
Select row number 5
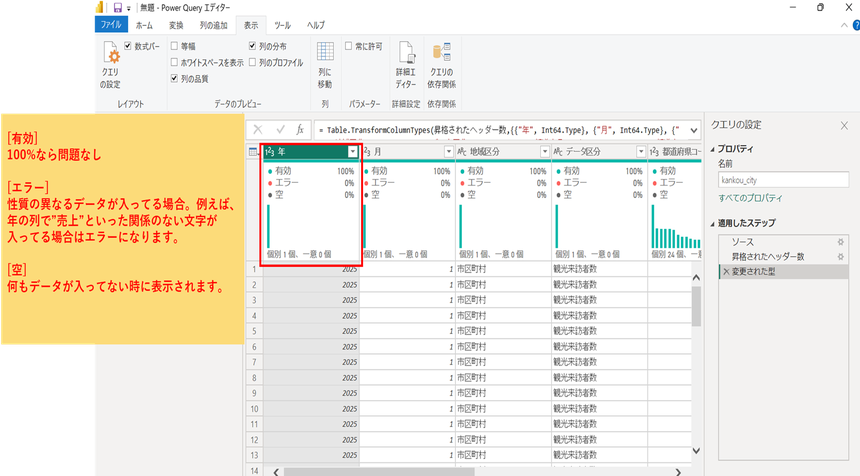click(254, 331)
